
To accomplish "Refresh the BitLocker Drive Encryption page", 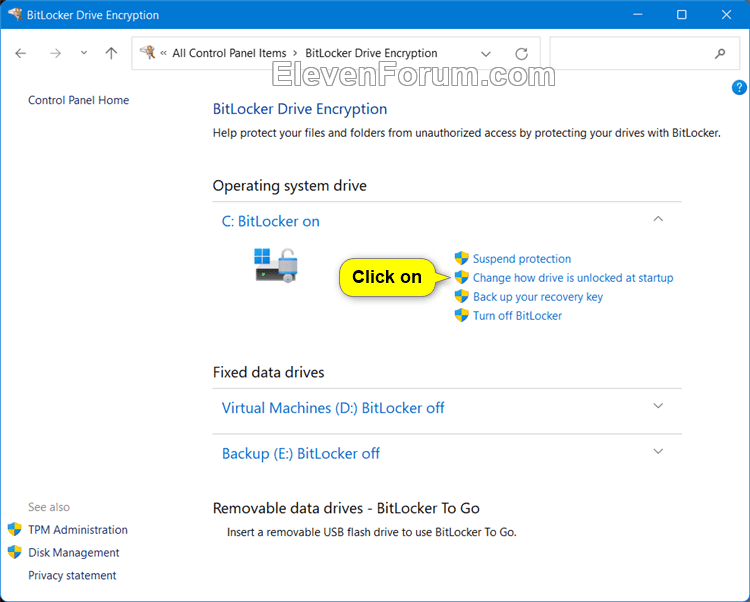I will (521, 54).
